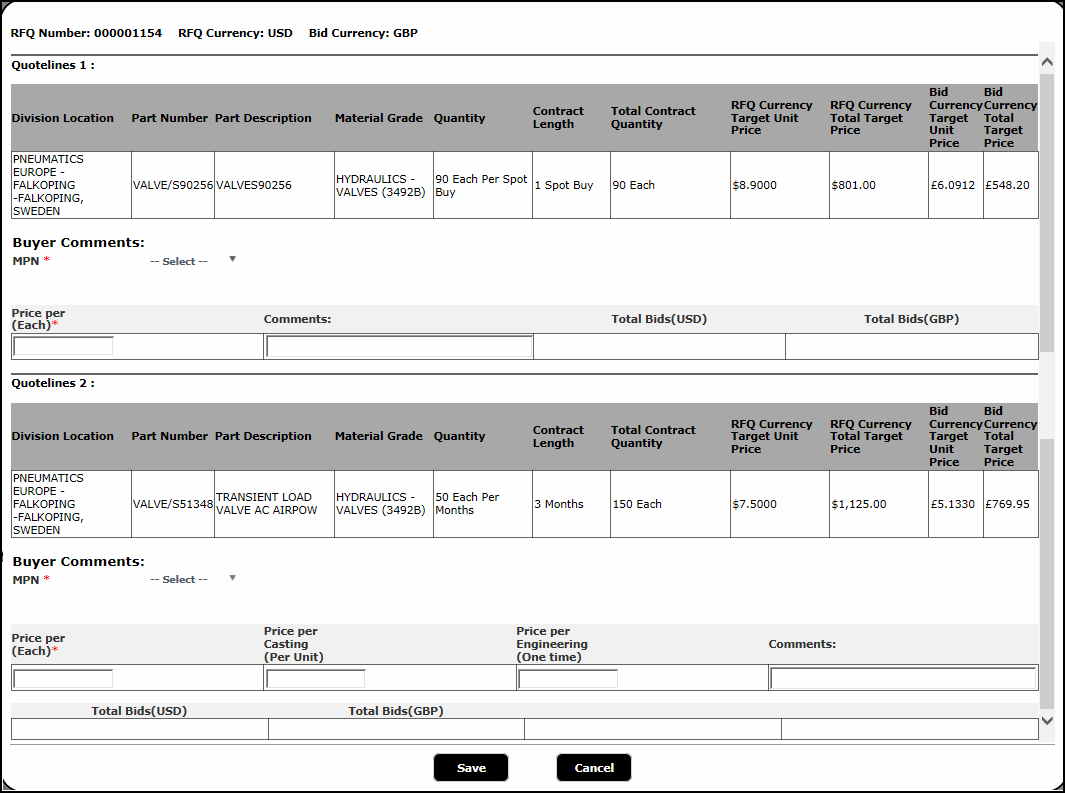The height and width of the screenshot is (793, 1065).
Task: Click the Quotelines 2 heading
Action: pyautogui.click(x=53, y=383)
